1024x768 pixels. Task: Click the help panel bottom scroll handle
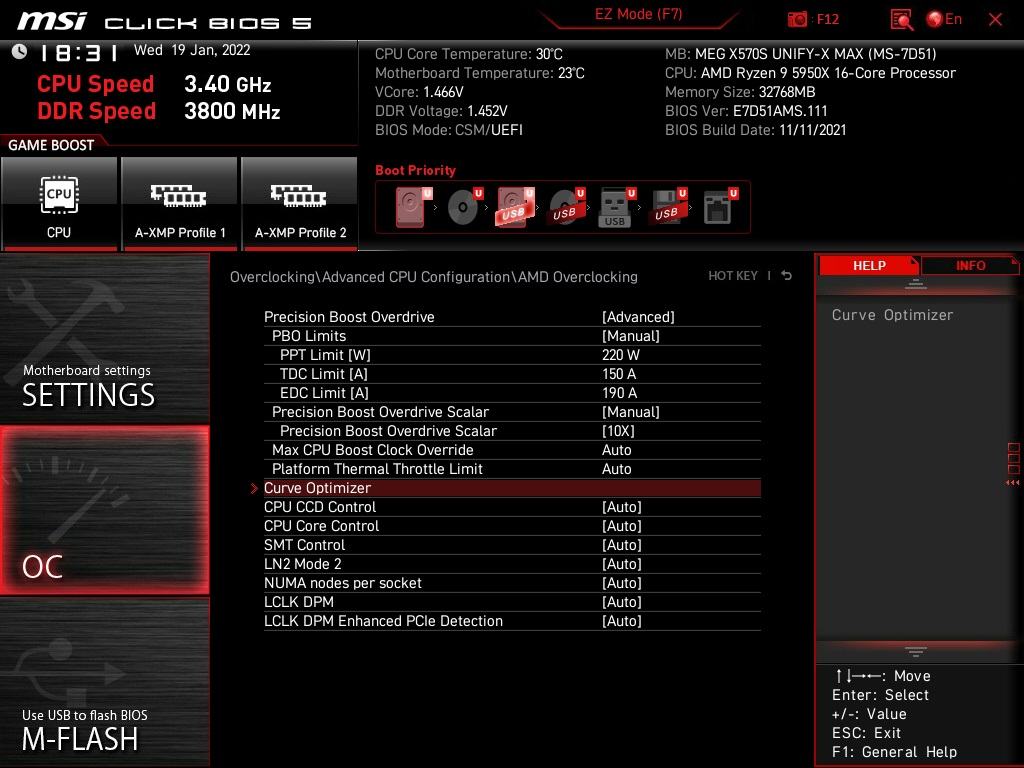(x=916, y=651)
